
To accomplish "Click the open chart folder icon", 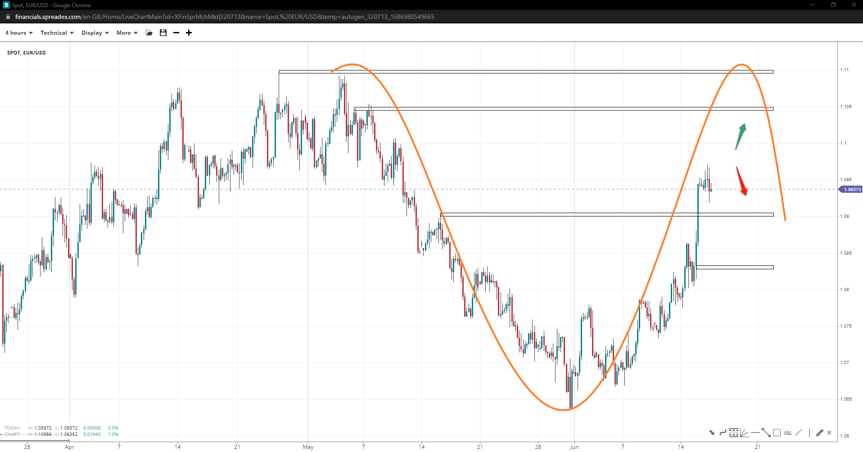I will [x=149, y=33].
